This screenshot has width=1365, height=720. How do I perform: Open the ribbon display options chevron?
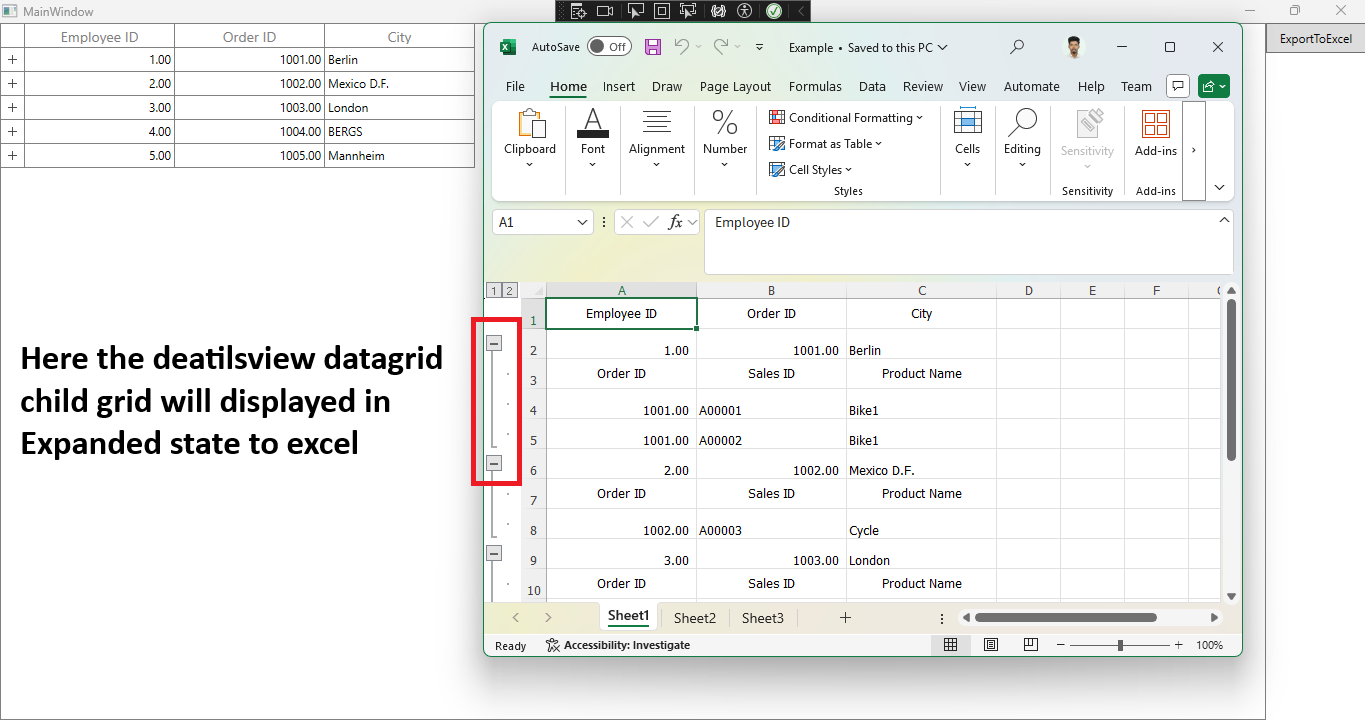point(1219,187)
